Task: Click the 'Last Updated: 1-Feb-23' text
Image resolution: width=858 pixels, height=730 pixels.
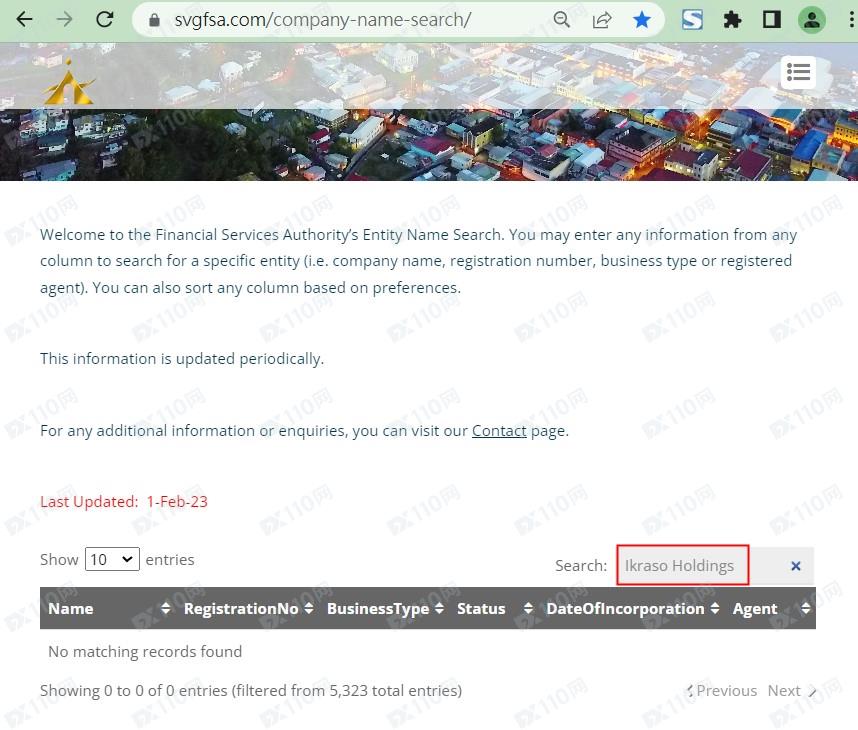Action: pyautogui.click(x=124, y=502)
